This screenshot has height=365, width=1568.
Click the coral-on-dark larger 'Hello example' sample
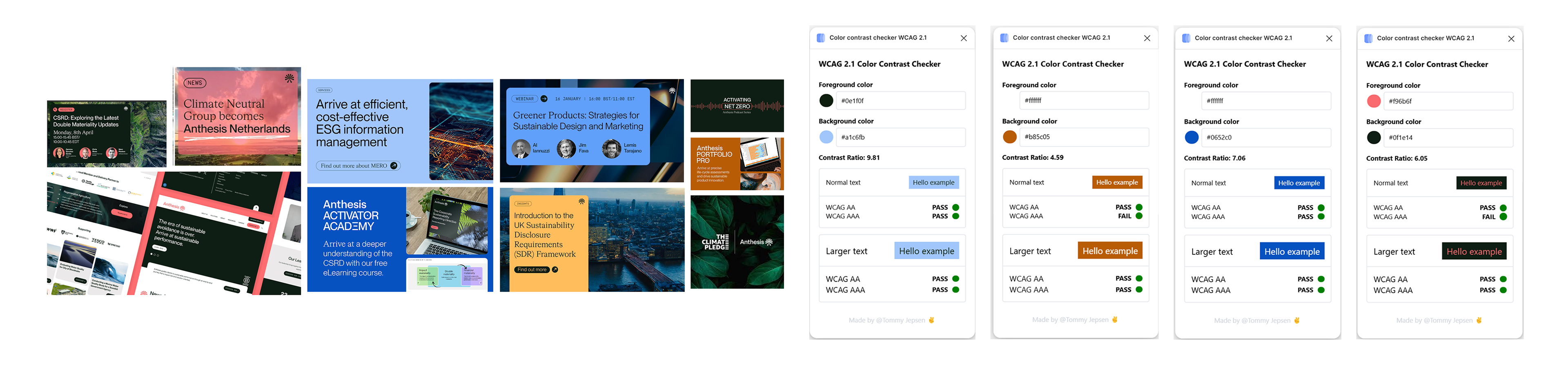(1474, 251)
